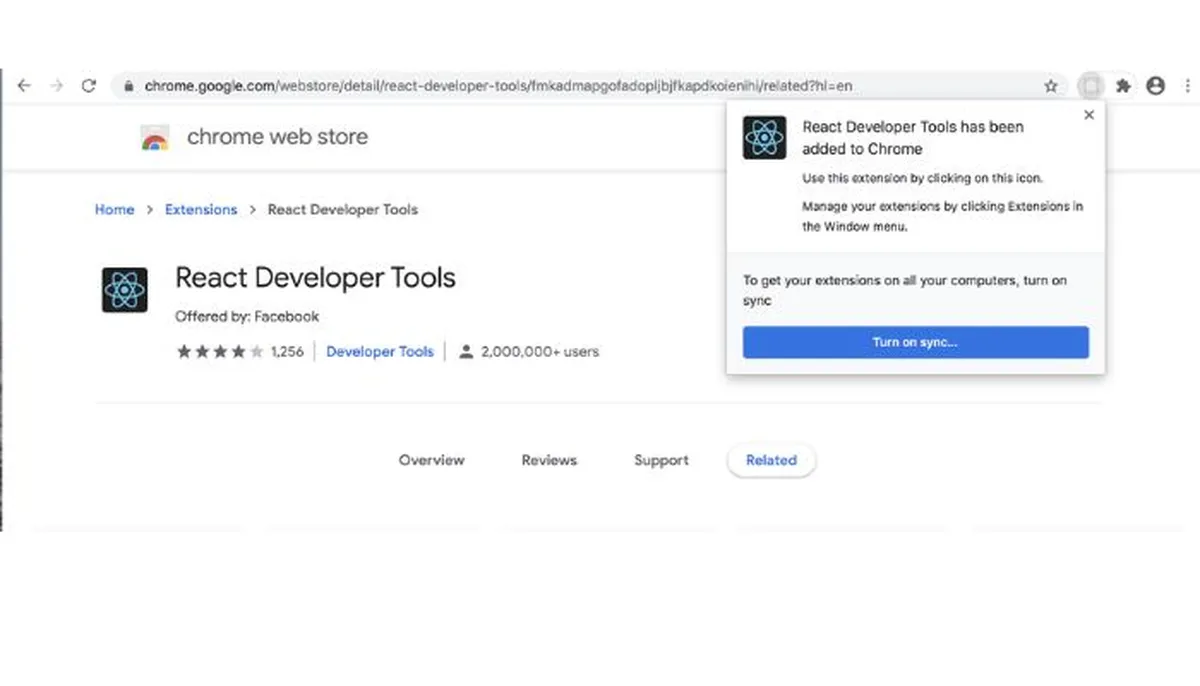Bookmark this page with the star icon
The image size is (1200, 686).
coord(1051,87)
